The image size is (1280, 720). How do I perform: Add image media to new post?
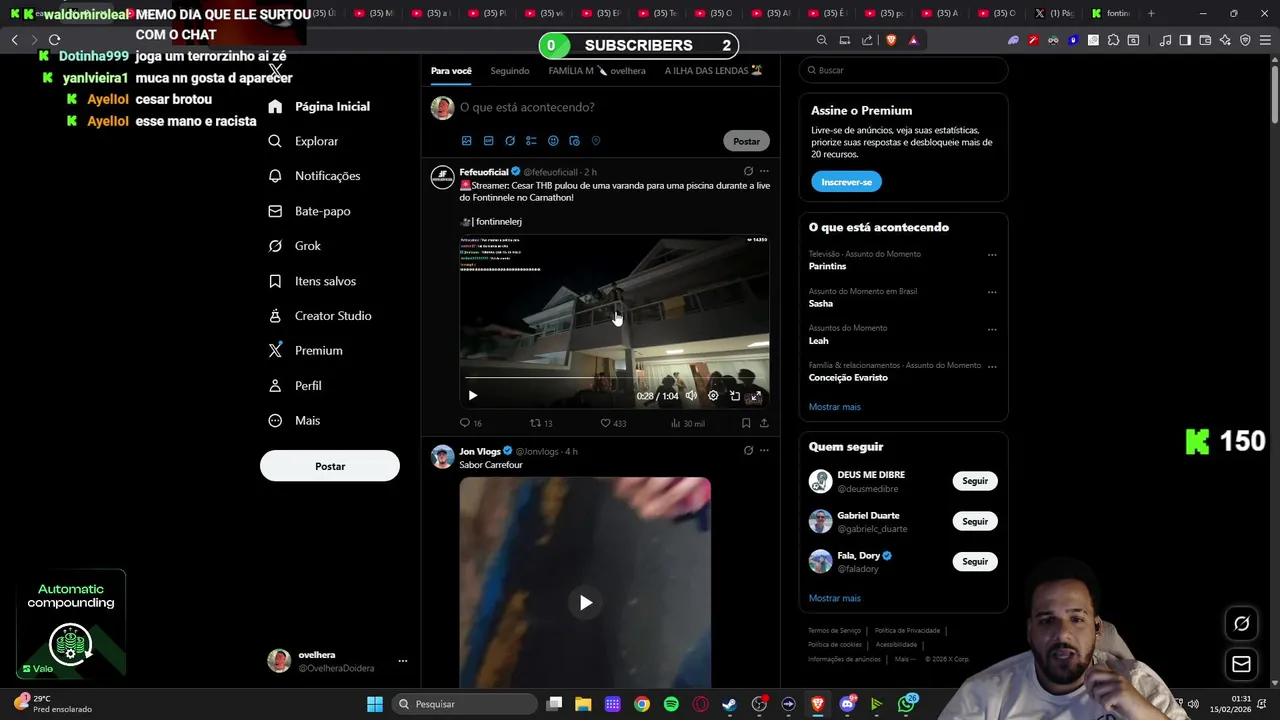(466, 141)
